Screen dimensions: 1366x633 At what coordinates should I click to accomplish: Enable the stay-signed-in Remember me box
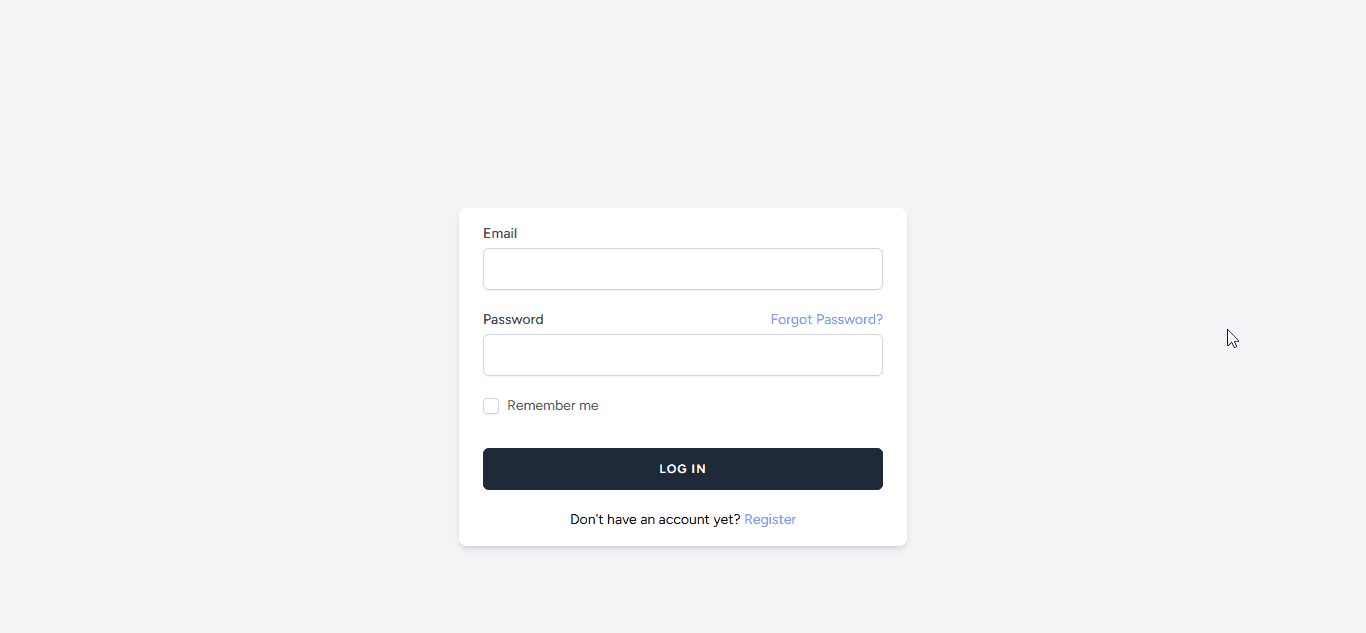coord(491,406)
